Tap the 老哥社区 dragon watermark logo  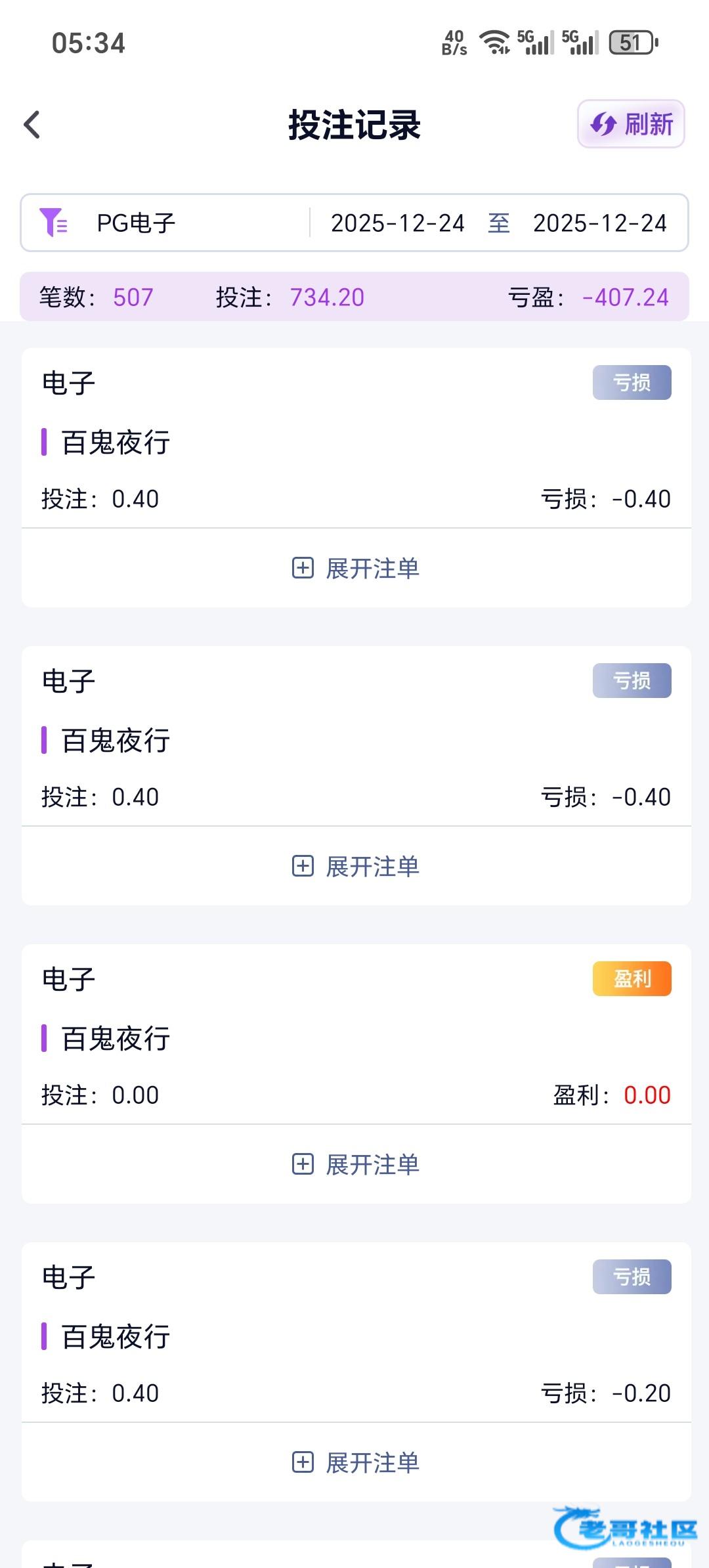(624, 1527)
